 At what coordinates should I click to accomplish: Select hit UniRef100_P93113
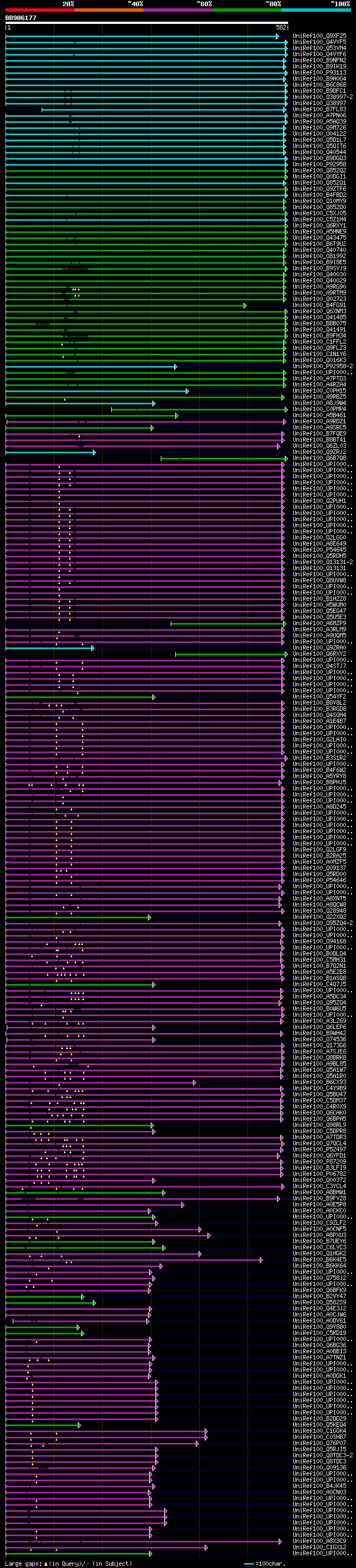coord(319,72)
